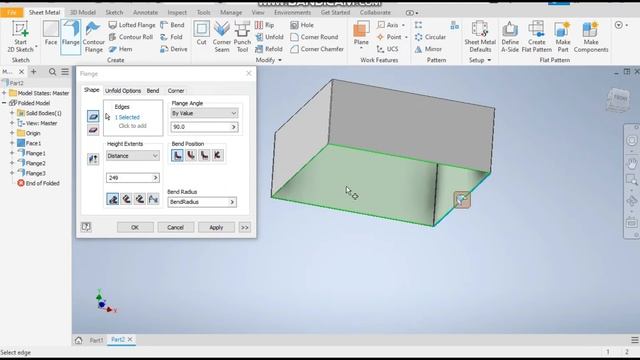Start a 2D Sketch
This screenshot has height=360, width=640.
tap(20, 36)
